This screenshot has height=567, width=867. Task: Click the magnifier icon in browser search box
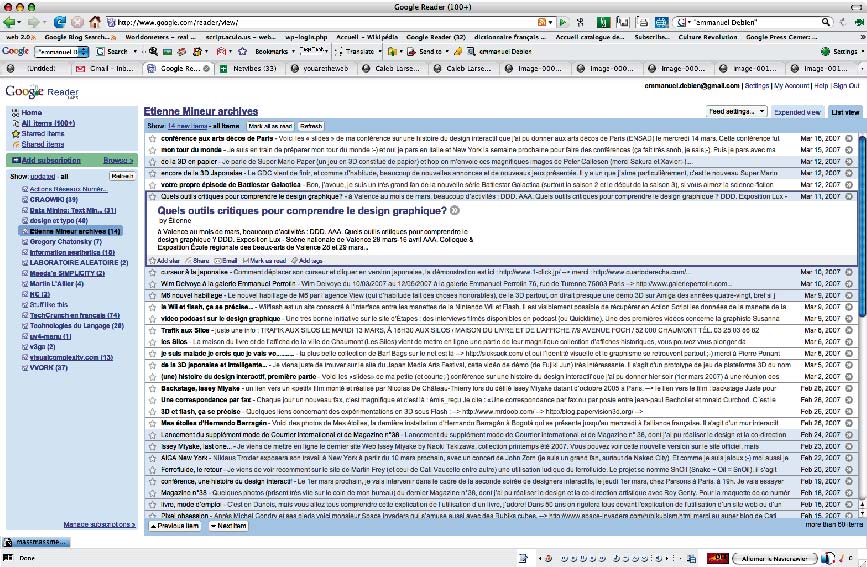tap(826, 22)
